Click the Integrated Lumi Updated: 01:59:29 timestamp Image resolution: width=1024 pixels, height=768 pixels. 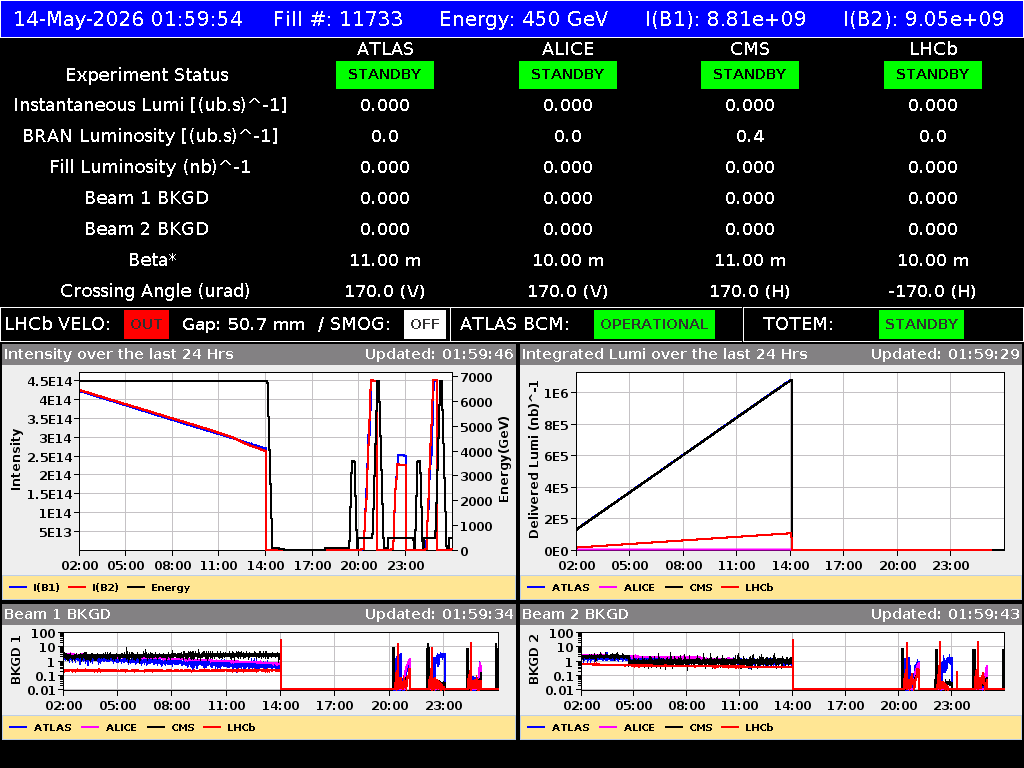[945, 354]
